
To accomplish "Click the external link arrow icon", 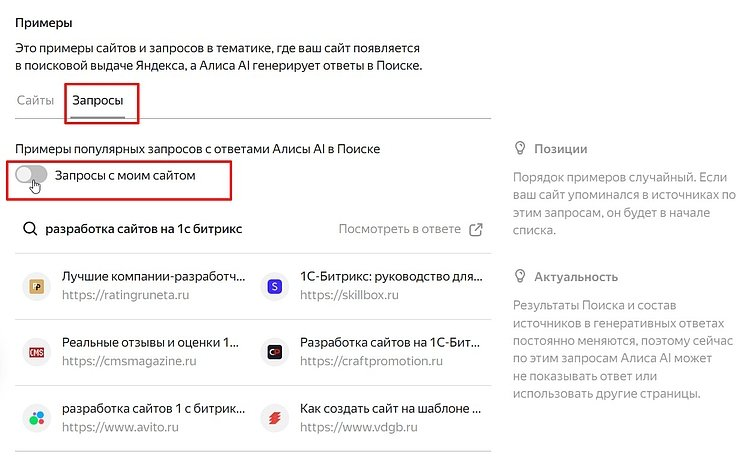I will coord(476,229).
